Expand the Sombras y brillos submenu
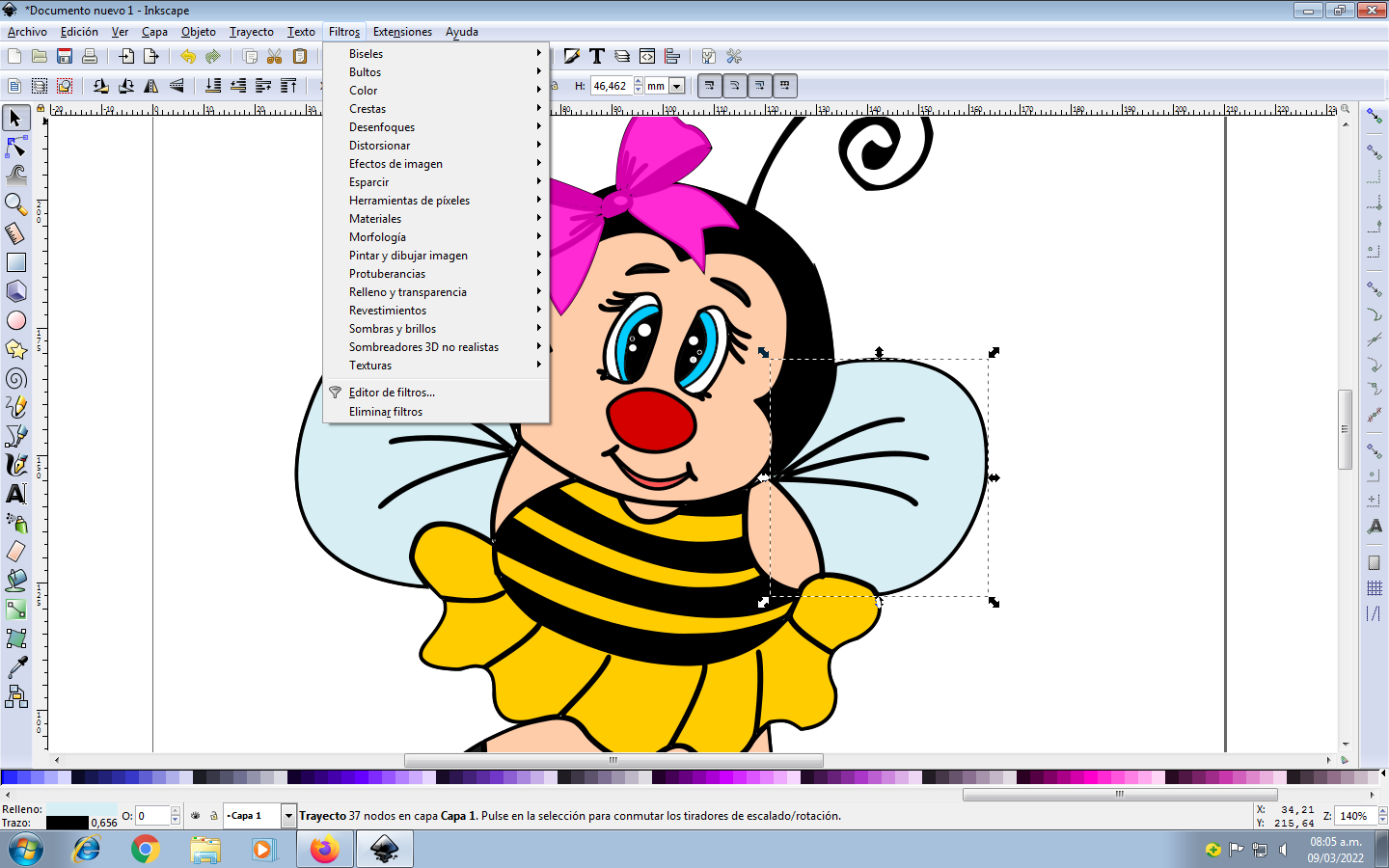The height and width of the screenshot is (868, 1389). coord(436,329)
